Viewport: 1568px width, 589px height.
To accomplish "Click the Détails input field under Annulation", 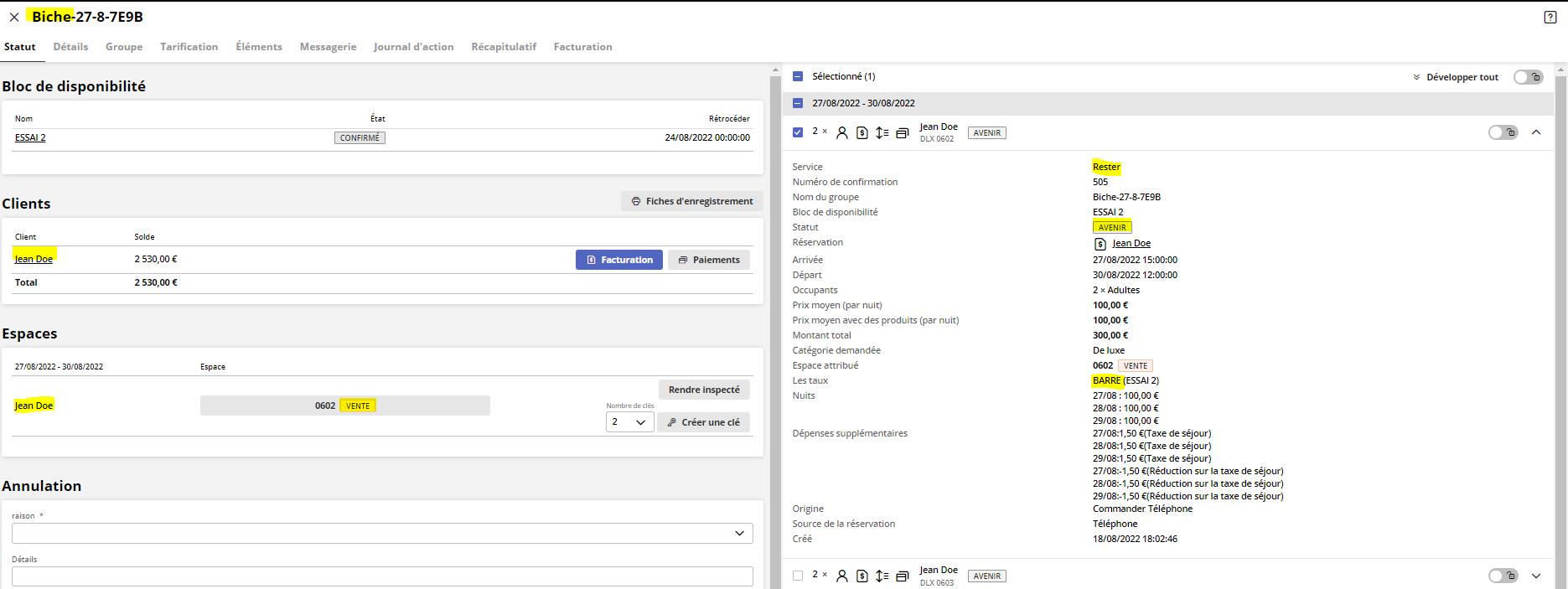I will coord(382,576).
